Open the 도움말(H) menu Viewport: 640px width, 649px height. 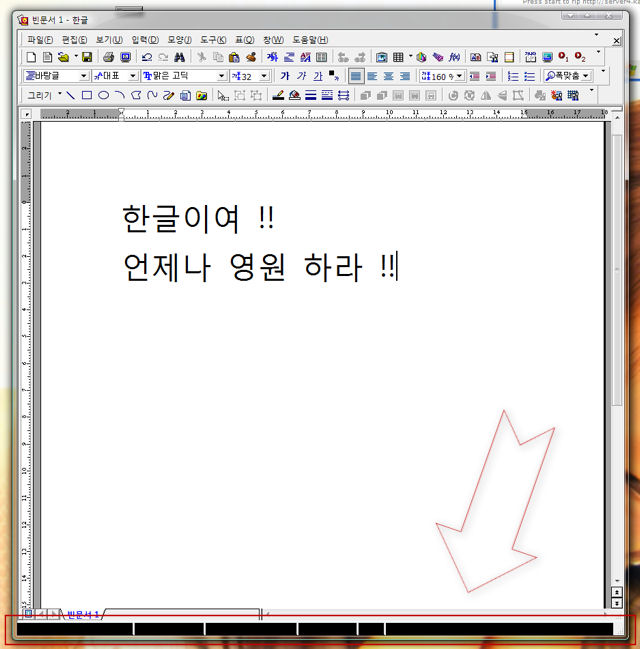tap(310, 40)
